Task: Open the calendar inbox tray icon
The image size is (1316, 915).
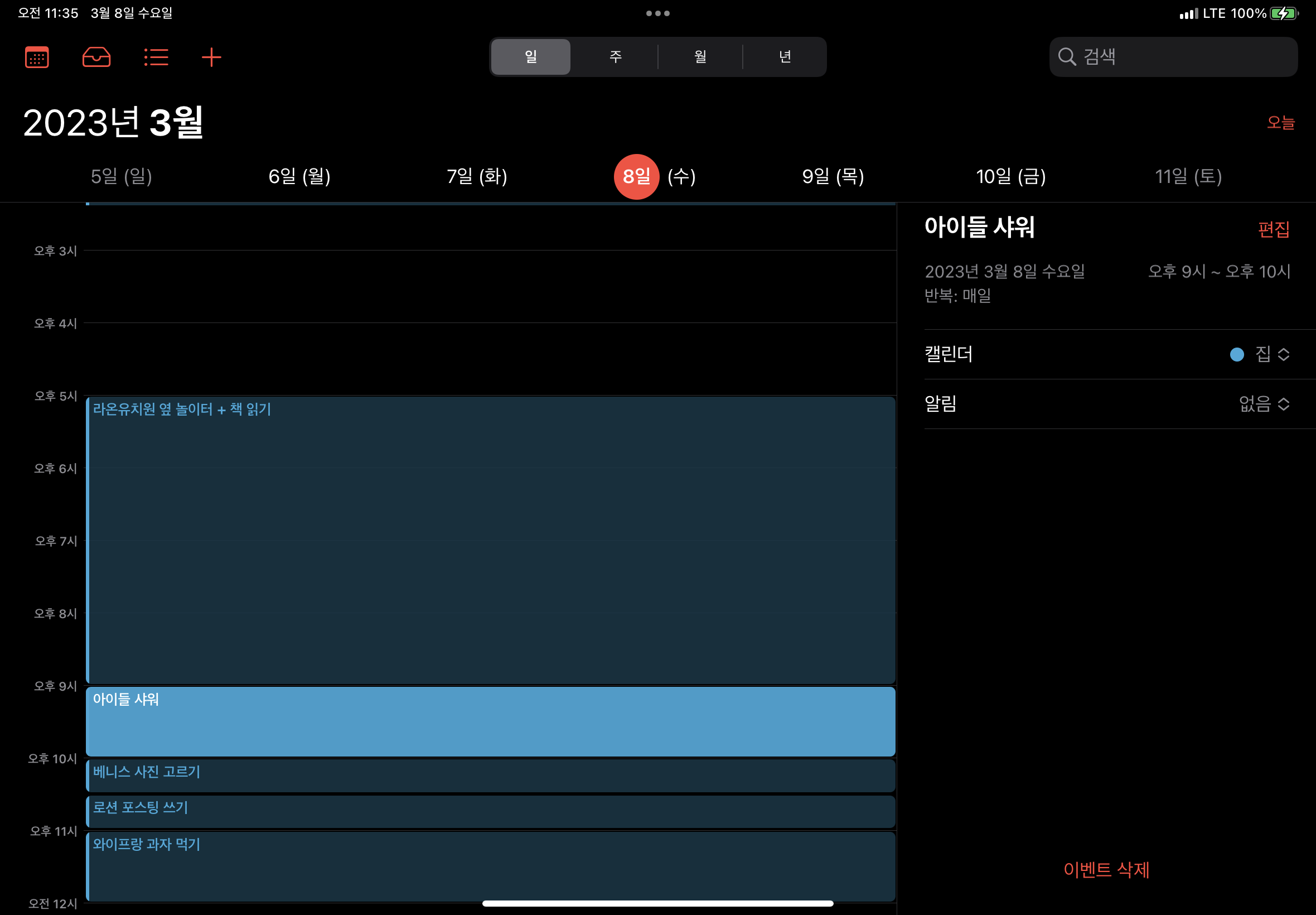Action: pos(96,57)
